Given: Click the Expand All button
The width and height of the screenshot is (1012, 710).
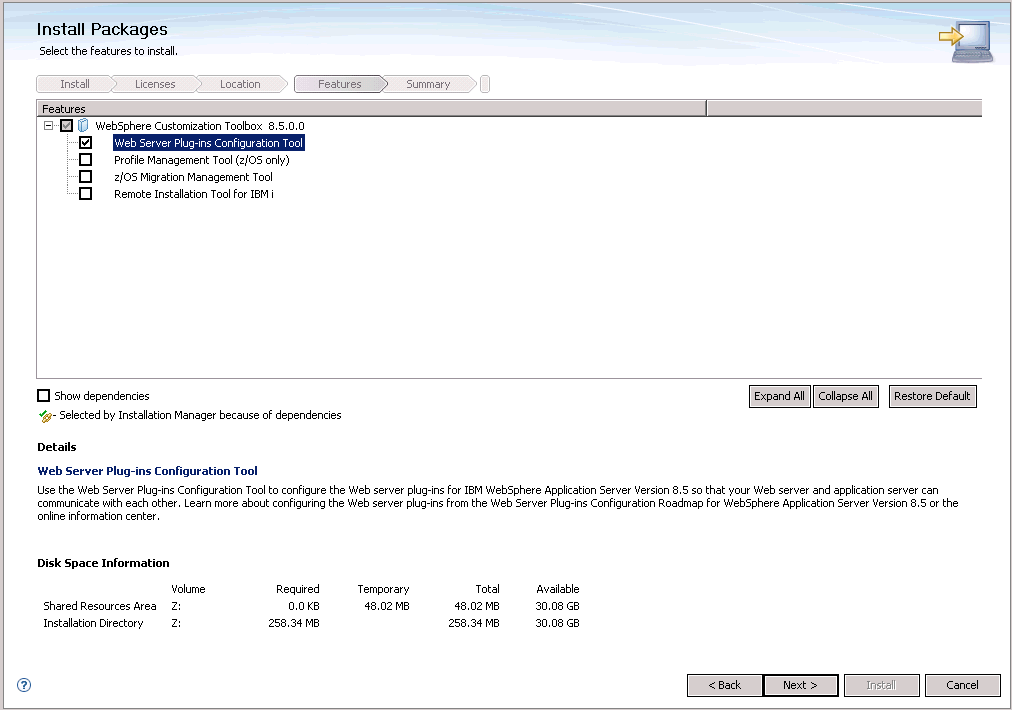Looking at the screenshot, I should 780,396.
